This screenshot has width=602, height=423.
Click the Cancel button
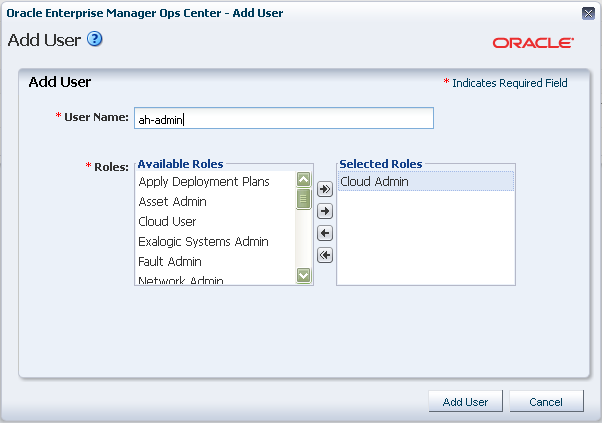tap(546, 402)
